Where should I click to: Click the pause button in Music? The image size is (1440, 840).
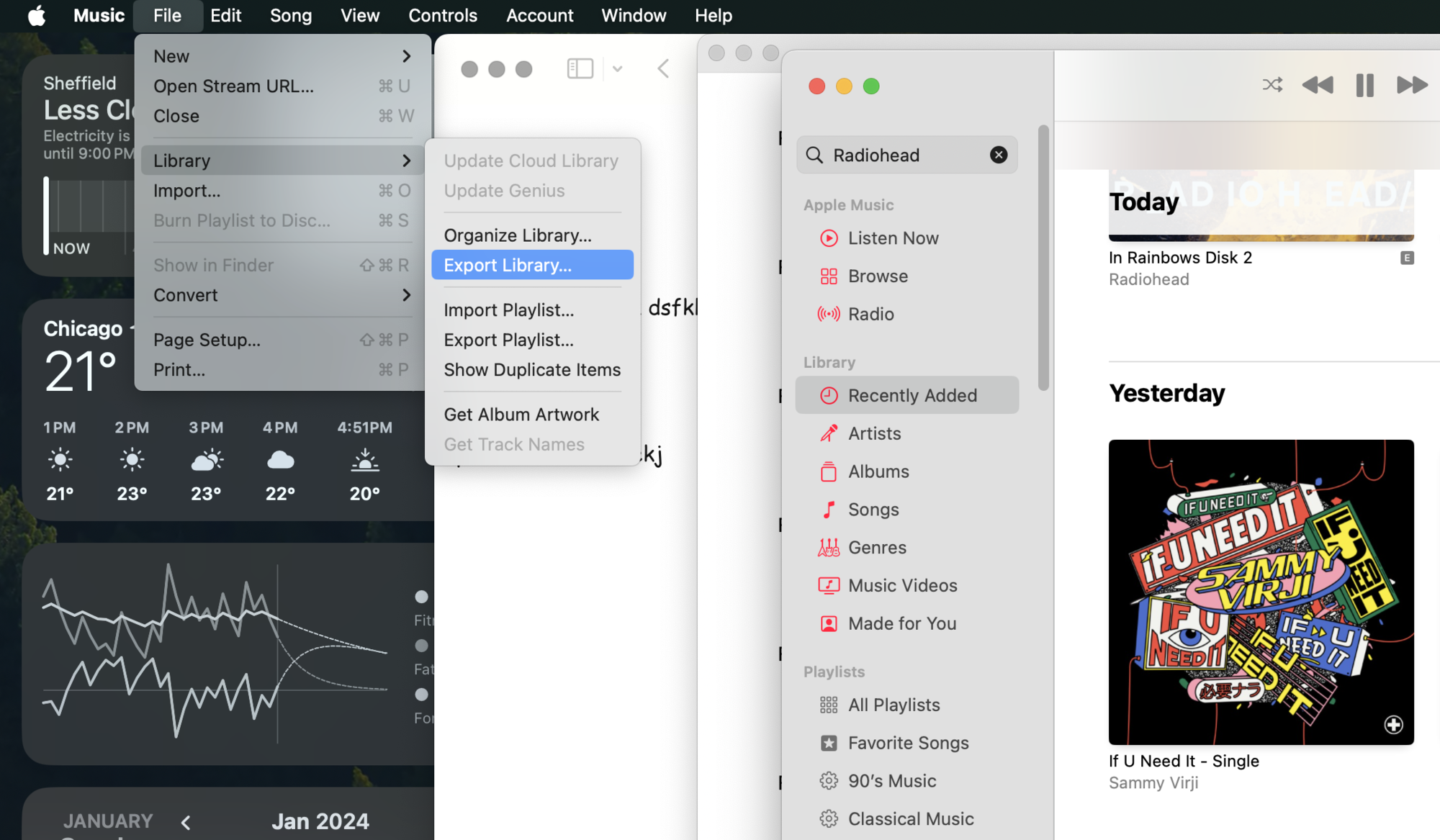1364,85
